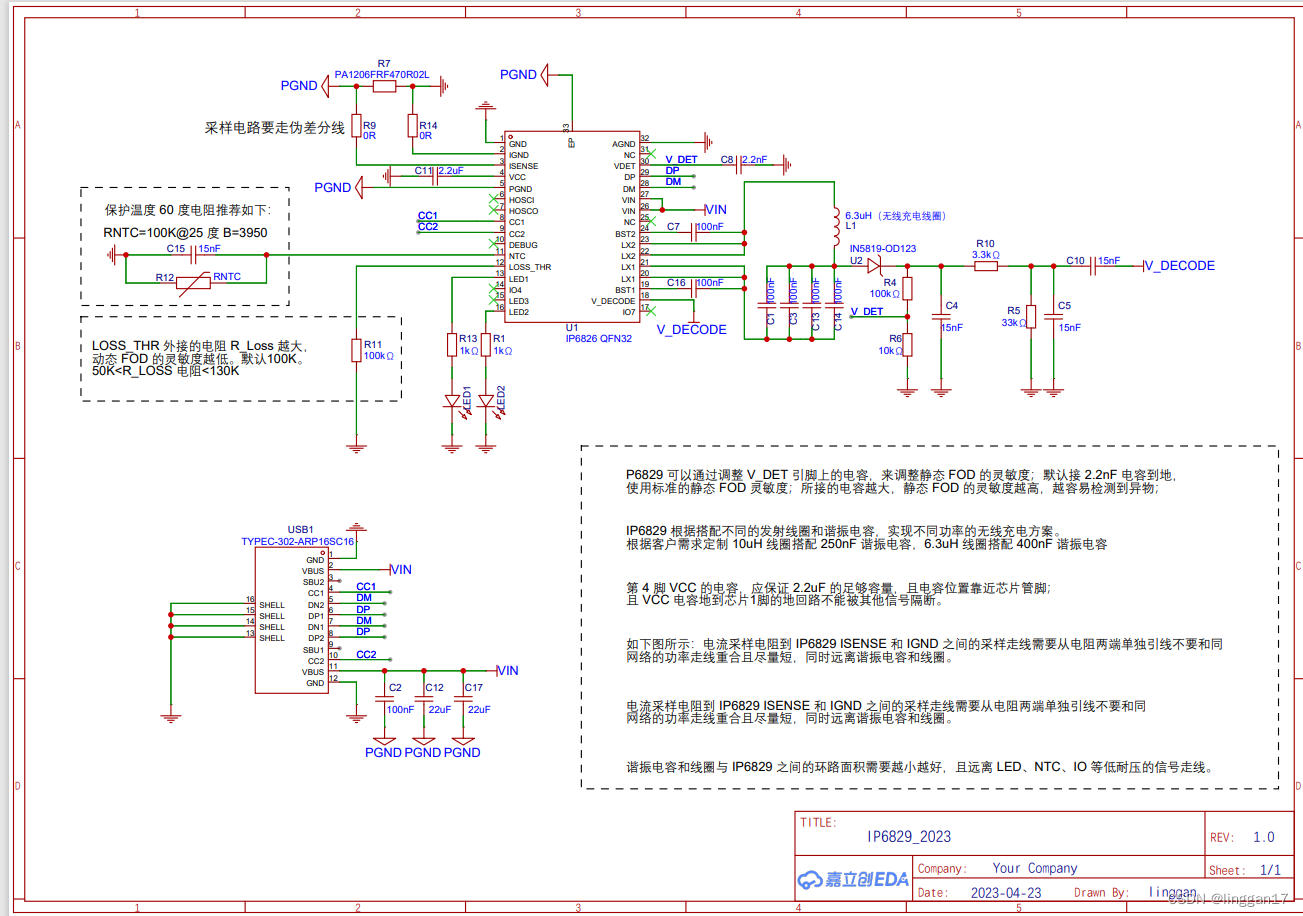Select the U1 IP6826 chip body

click(x=571, y=229)
